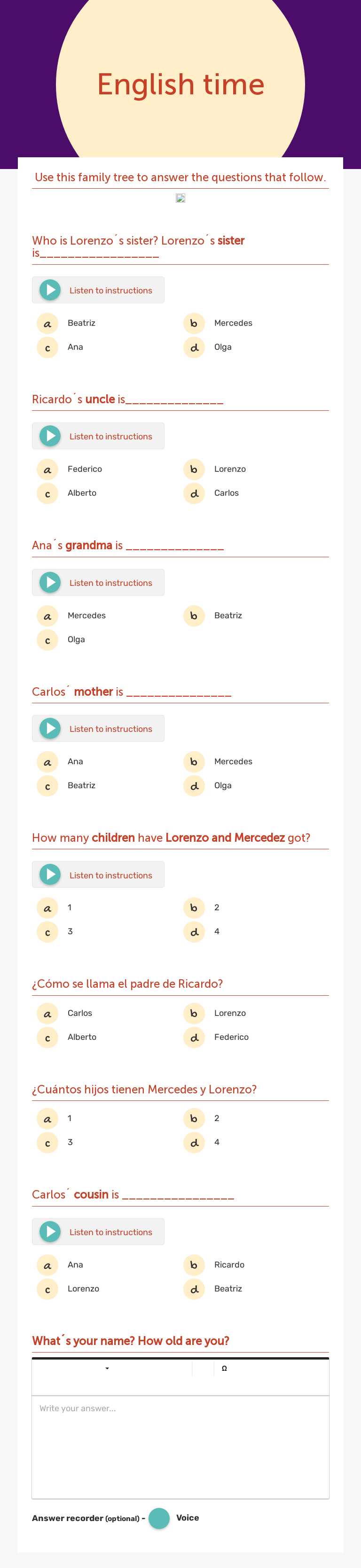
Task: Play audio for Ana's grandma question
Action: pyautogui.click(x=51, y=583)
